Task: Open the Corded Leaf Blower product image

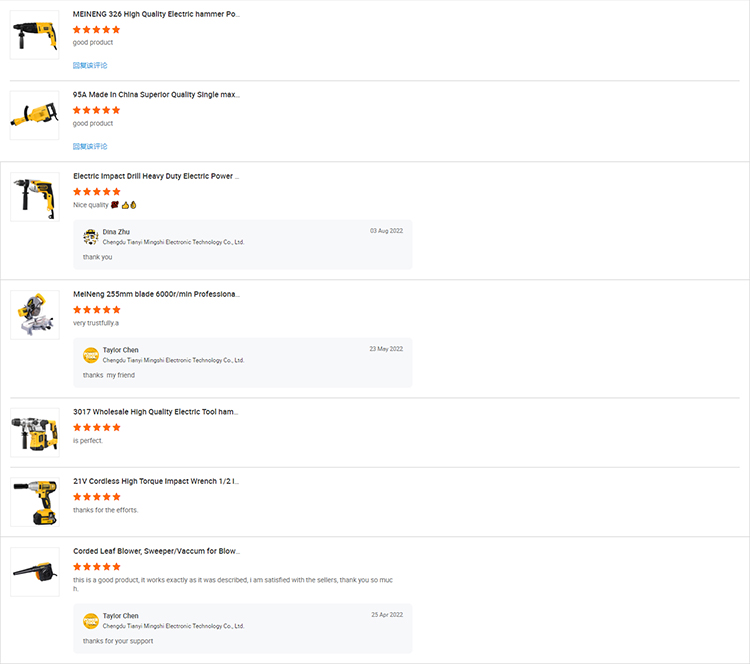Action: tap(35, 572)
